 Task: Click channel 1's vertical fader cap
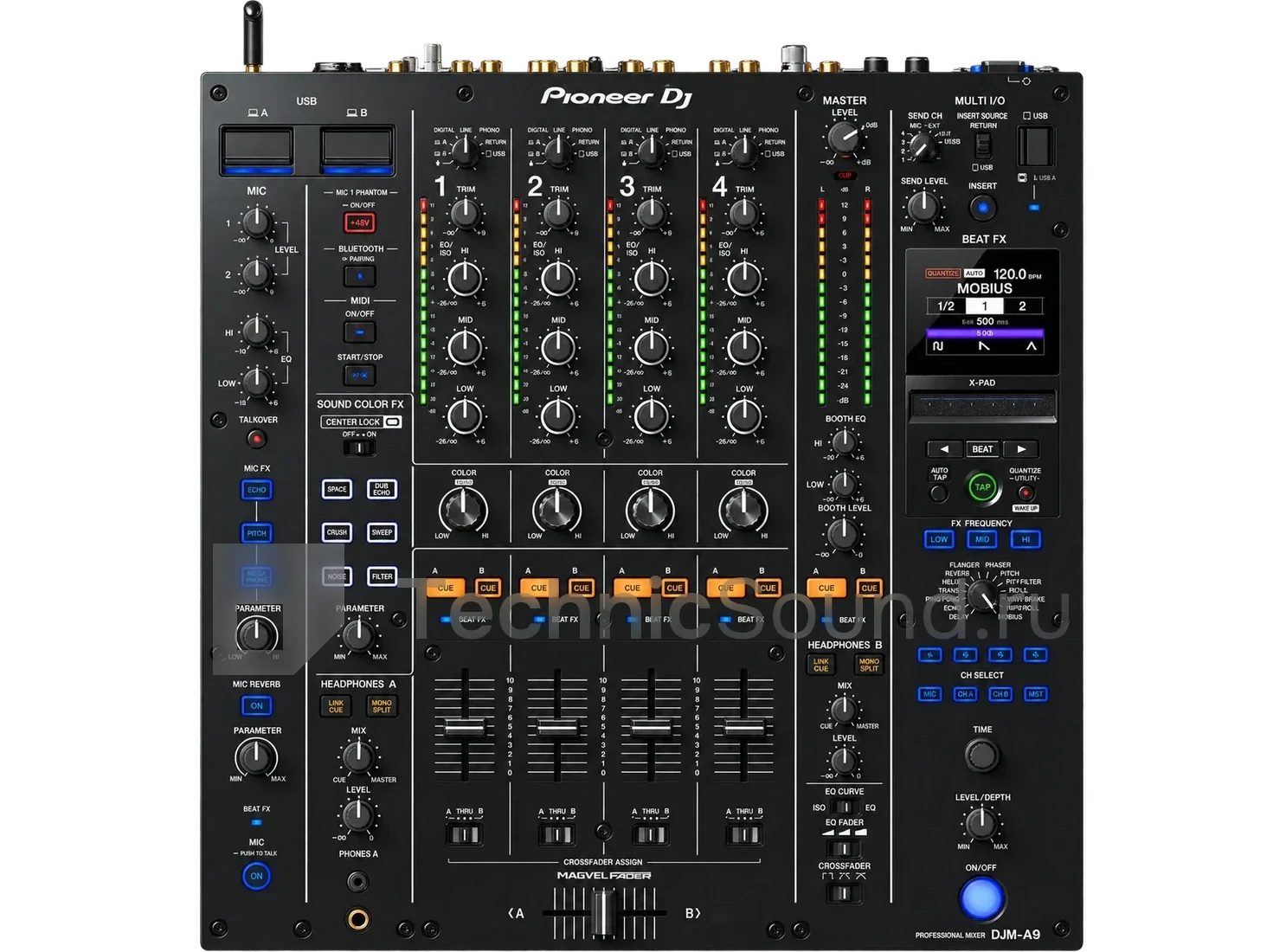465,726
